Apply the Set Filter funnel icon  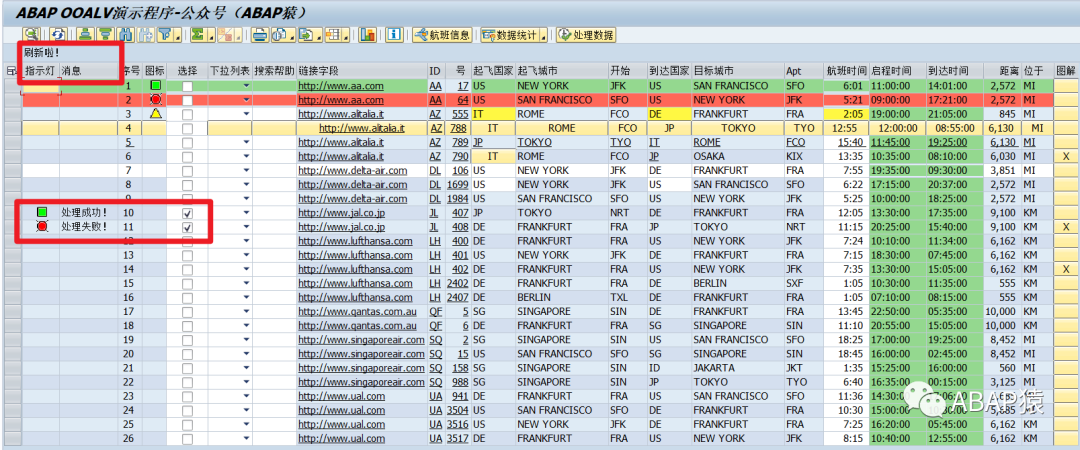click(x=165, y=34)
